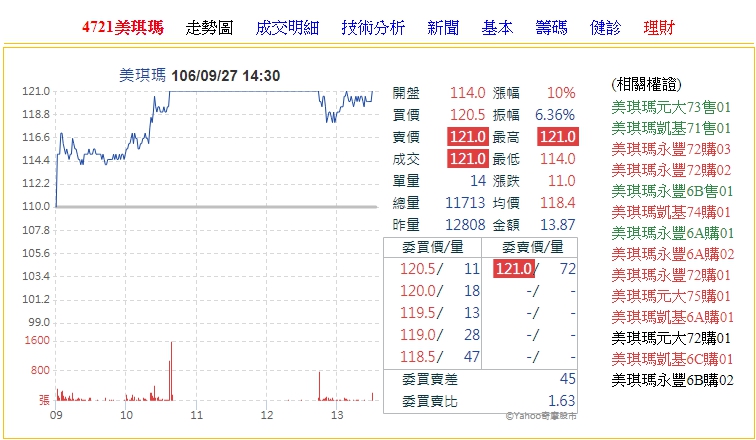Open warrant 美琪瑪凱基71售01

(671, 128)
